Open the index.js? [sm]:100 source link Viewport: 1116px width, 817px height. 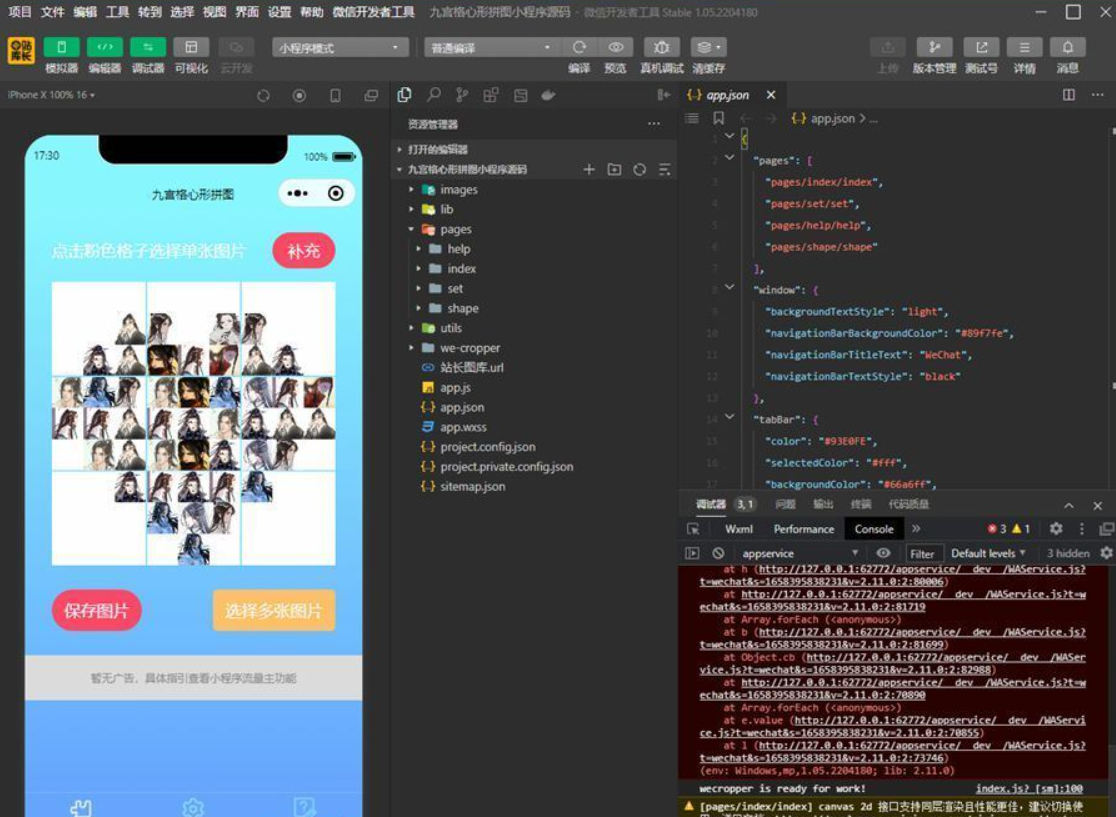click(x=1029, y=789)
